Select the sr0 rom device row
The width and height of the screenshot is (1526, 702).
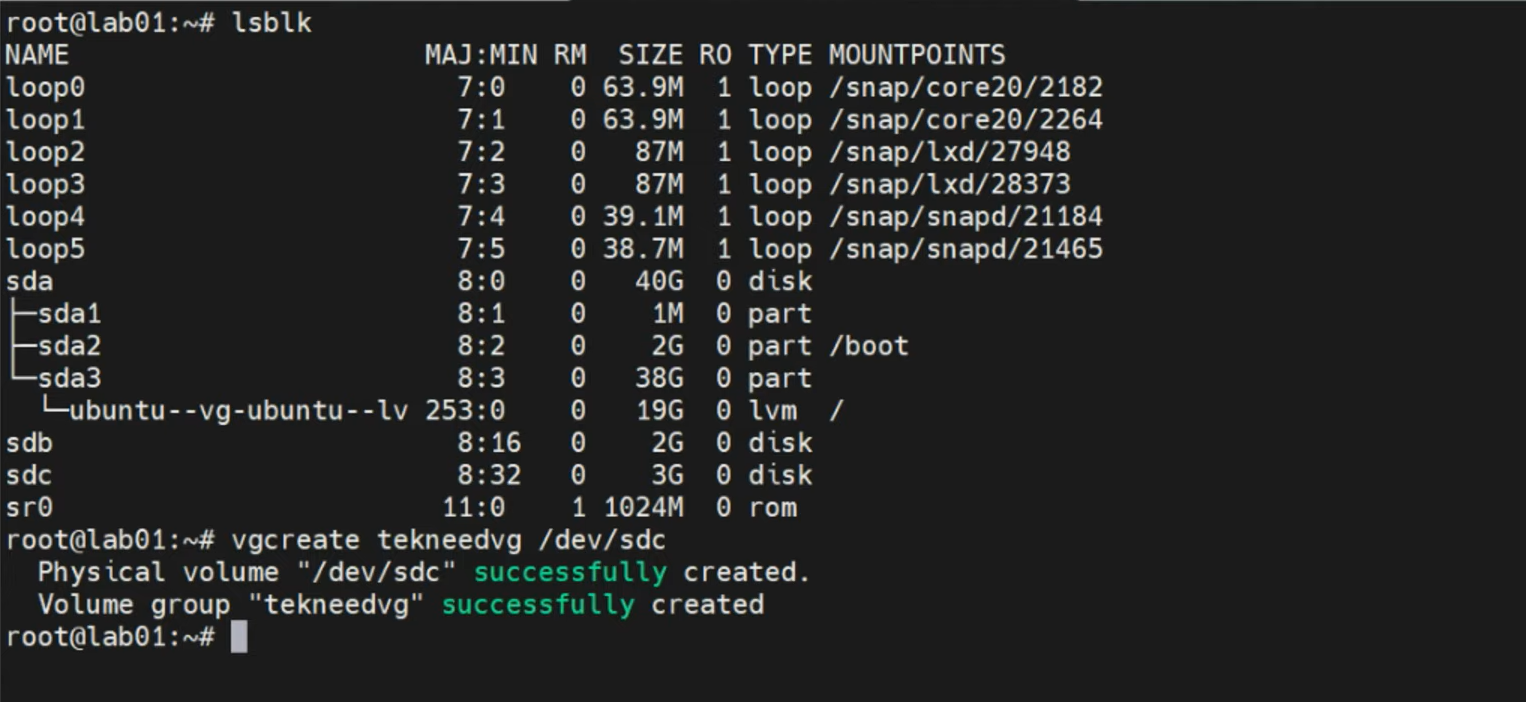click(28, 507)
